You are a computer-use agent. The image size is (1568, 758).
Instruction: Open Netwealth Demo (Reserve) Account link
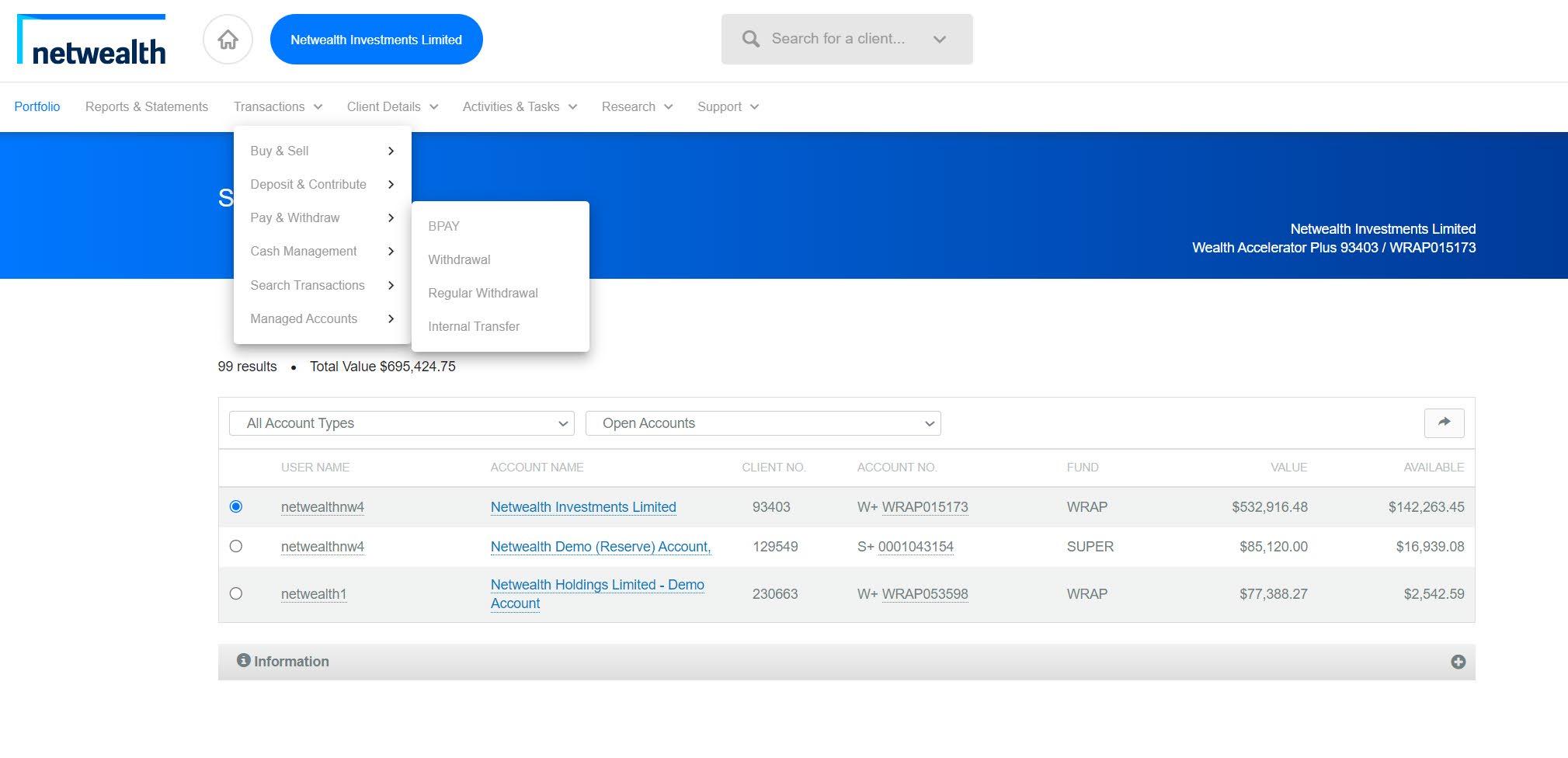point(600,547)
